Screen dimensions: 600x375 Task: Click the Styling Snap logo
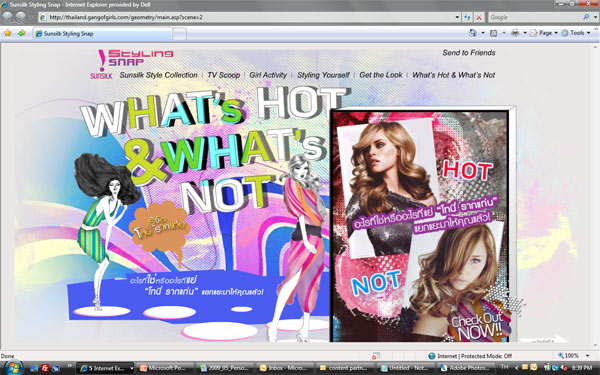tap(140, 57)
